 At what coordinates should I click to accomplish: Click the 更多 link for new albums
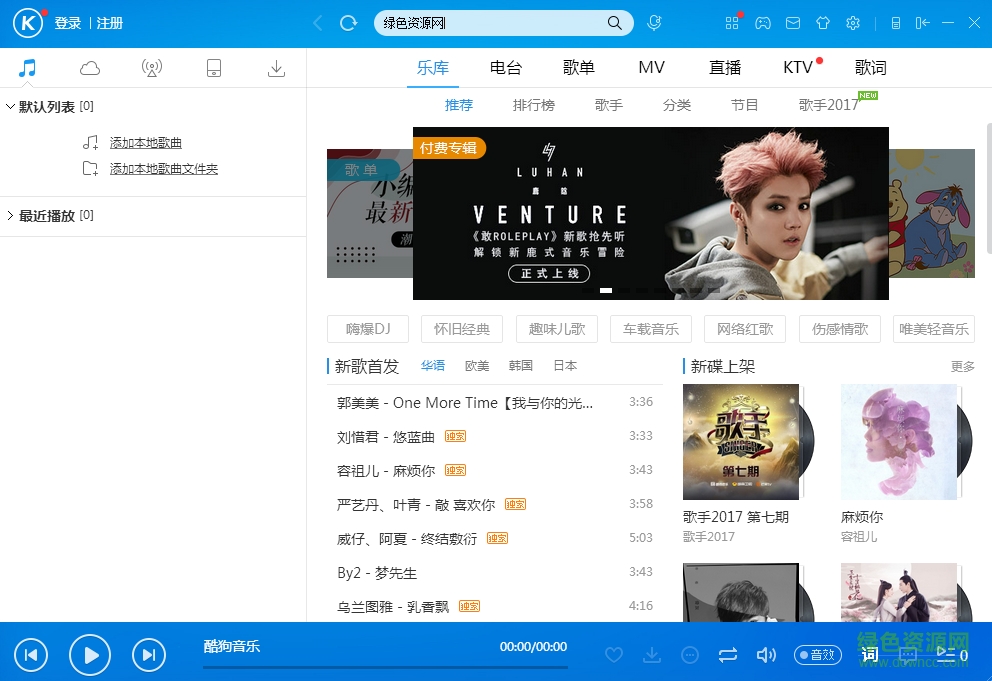pyautogui.click(x=962, y=366)
